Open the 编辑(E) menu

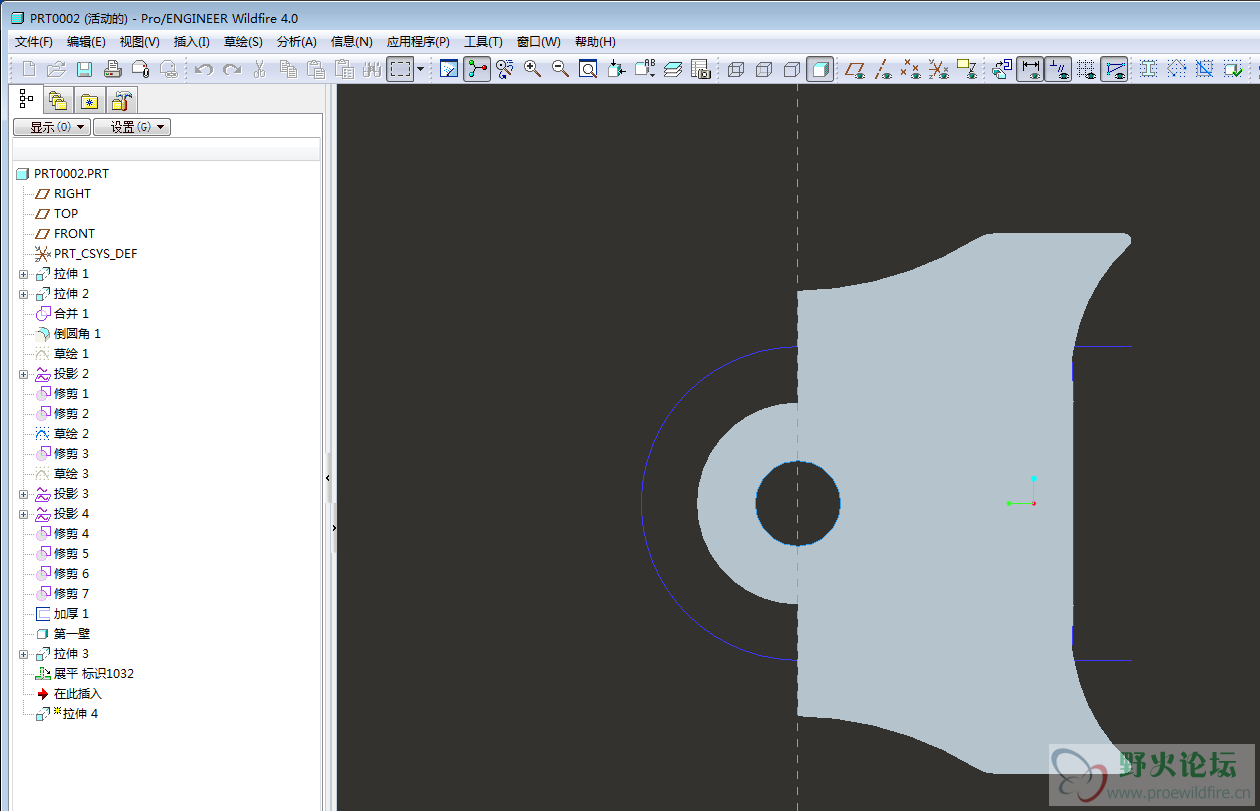coord(86,42)
